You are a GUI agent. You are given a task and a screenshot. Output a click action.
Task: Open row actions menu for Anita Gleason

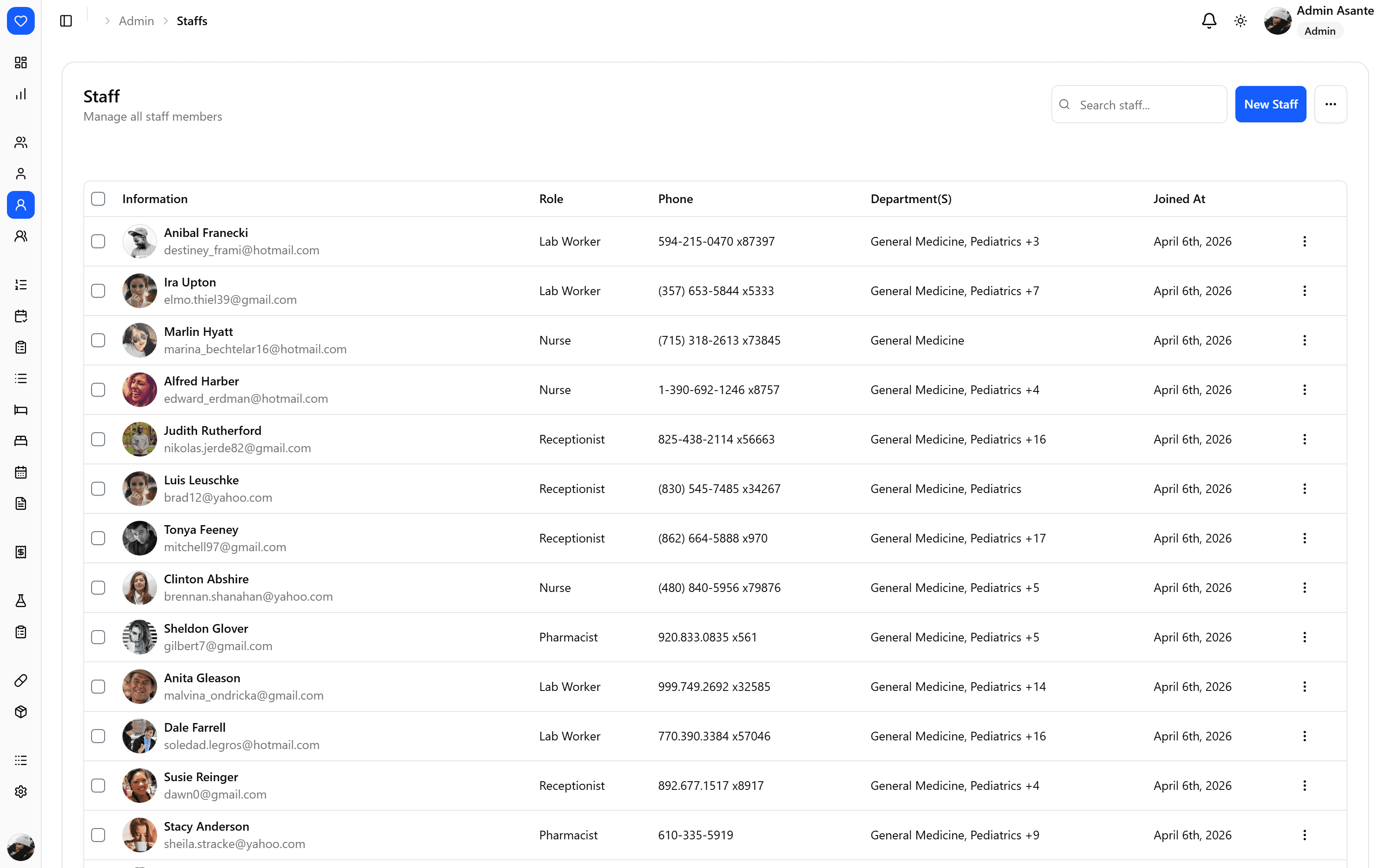pos(1304,687)
